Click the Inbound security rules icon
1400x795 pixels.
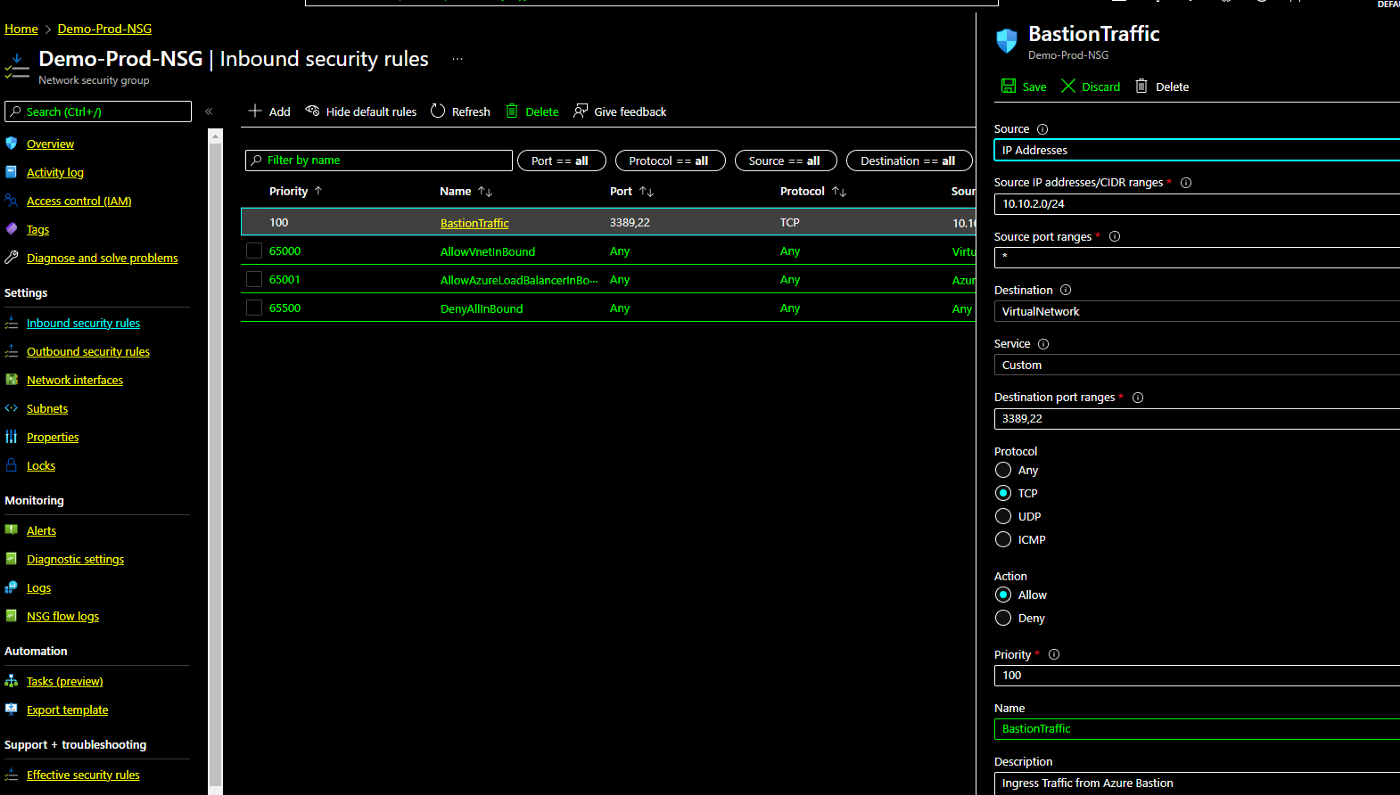(12, 323)
